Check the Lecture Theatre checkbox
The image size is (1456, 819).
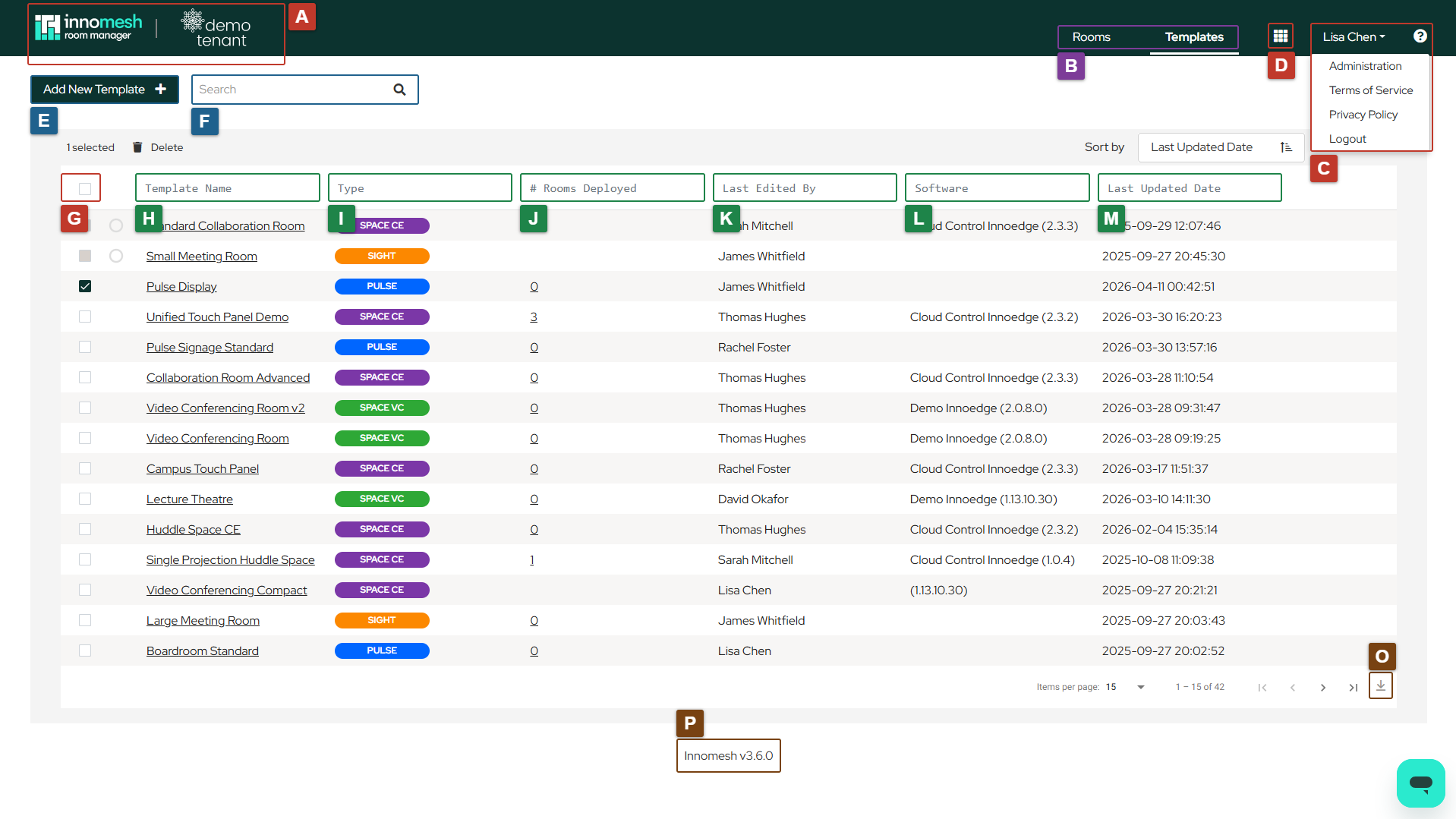[x=85, y=499]
